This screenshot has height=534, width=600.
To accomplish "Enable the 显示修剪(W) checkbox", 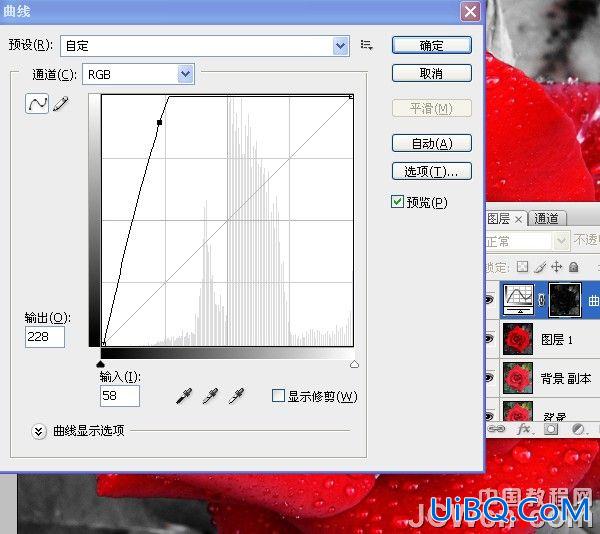I will [278, 396].
